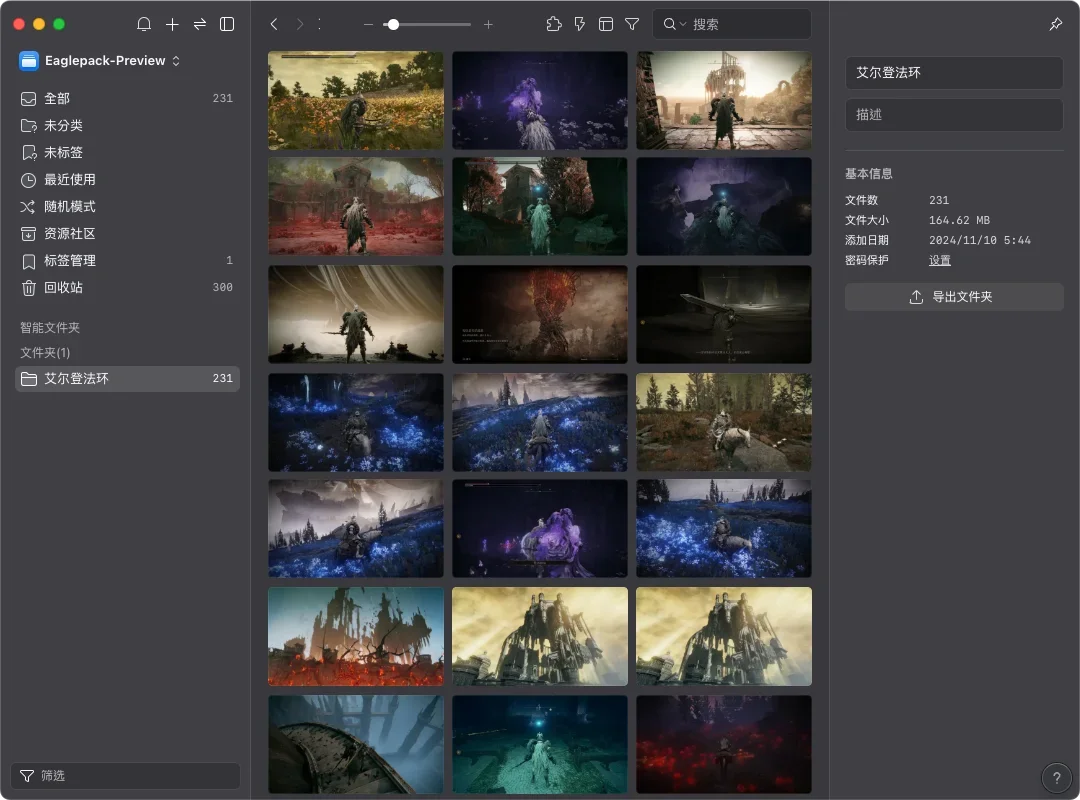This screenshot has height=800, width=1080.
Task: Click the 资源社区 download box icon
Action: point(28,234)
